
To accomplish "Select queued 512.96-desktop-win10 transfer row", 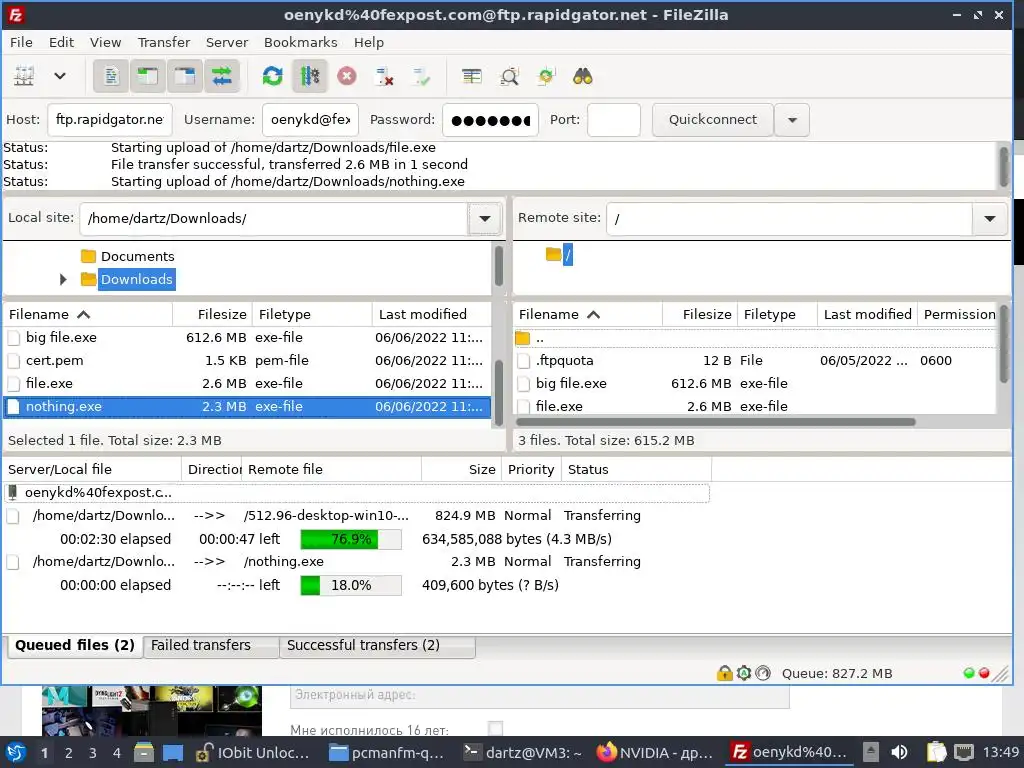I will [x=357, y=515].
